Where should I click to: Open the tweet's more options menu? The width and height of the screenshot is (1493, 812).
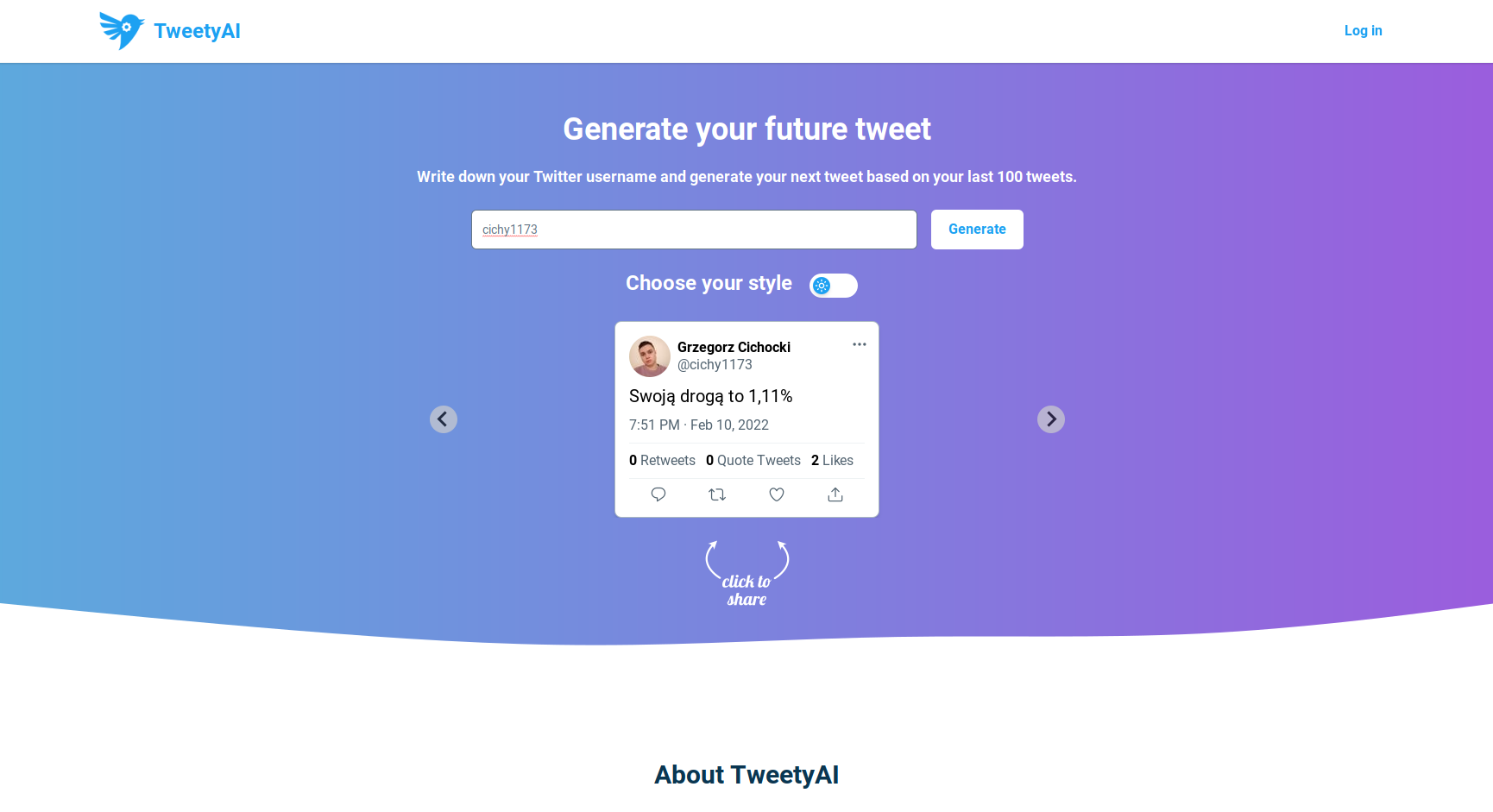coord(859,344)
